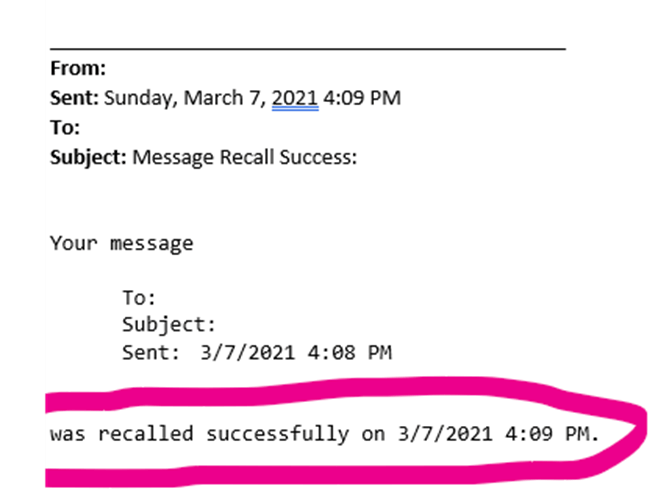Click the Sunday, March 7 date text
Viewport: 658px width, 489px height.
point(182,99)
